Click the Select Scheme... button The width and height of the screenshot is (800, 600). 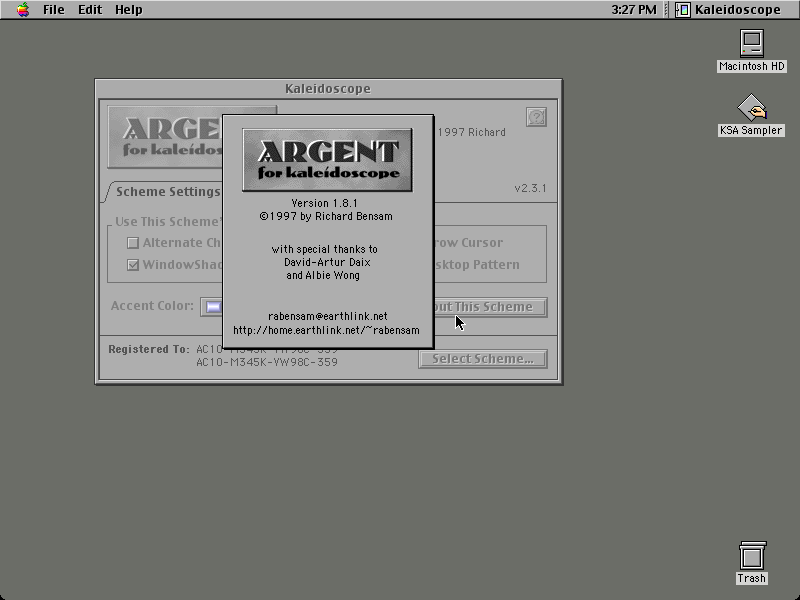[483, 359]
